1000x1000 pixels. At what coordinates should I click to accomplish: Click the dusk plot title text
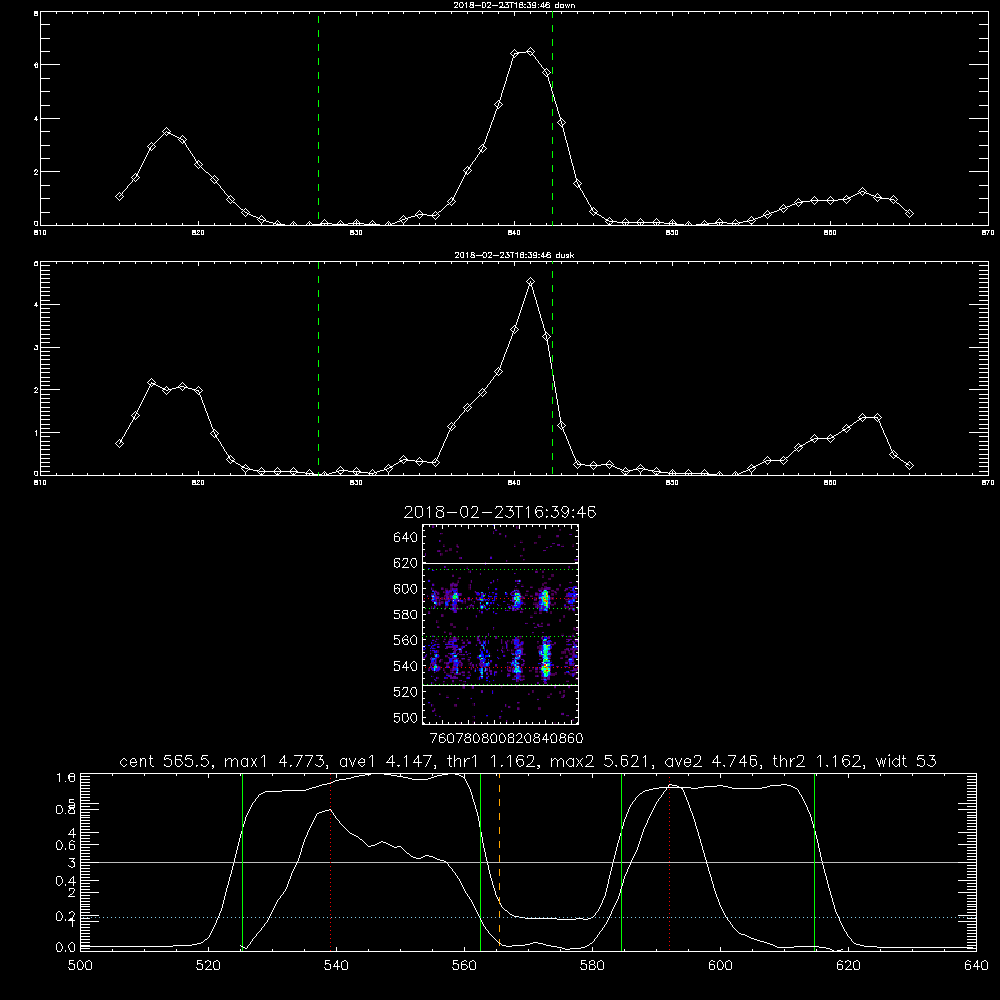point(514,255)
